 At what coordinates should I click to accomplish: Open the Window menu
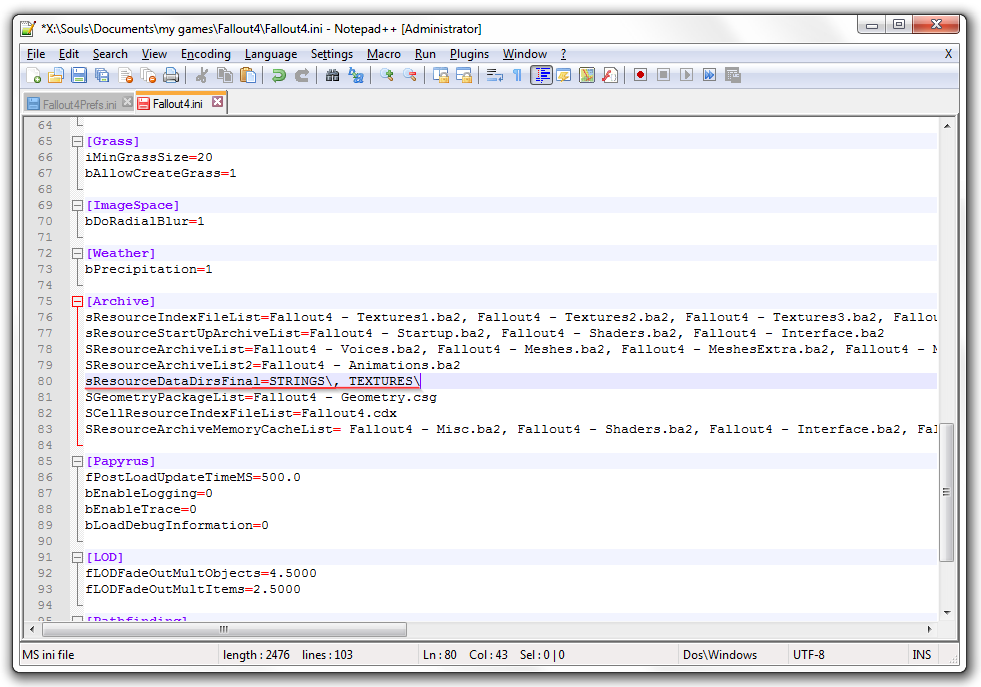(x=524, y=54)
